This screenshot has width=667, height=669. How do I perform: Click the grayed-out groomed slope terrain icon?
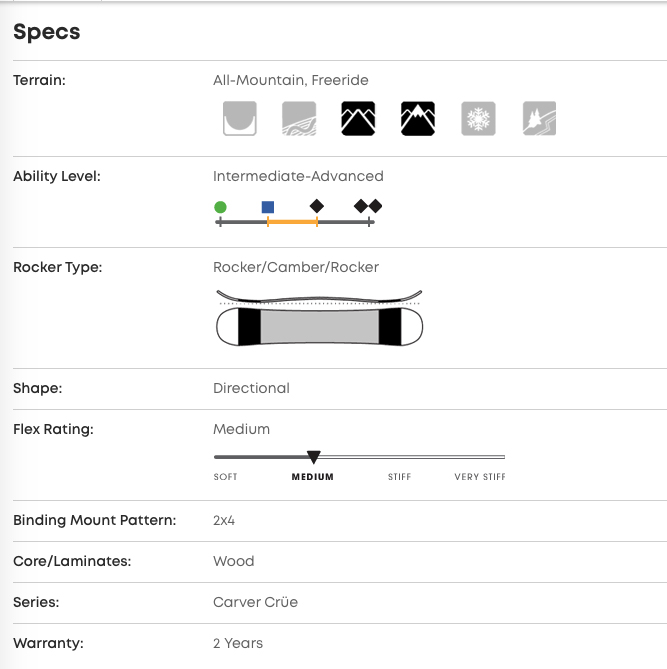click(x=299, y=119)
